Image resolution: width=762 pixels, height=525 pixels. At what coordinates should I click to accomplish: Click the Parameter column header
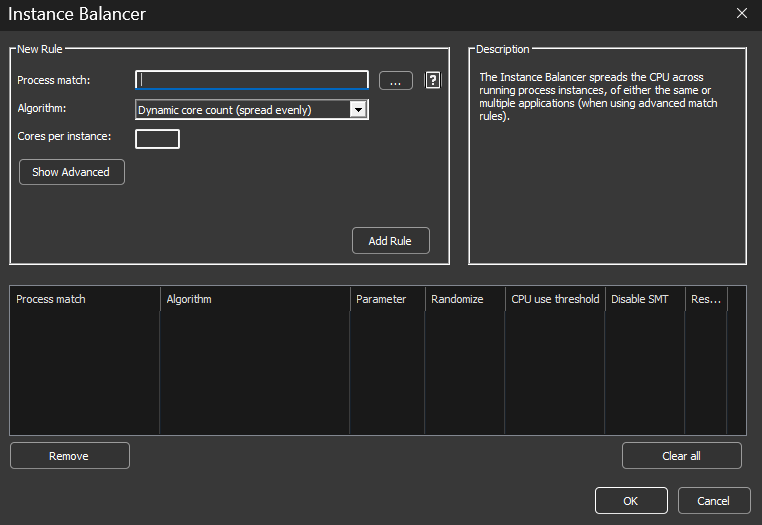click(387, 299)
